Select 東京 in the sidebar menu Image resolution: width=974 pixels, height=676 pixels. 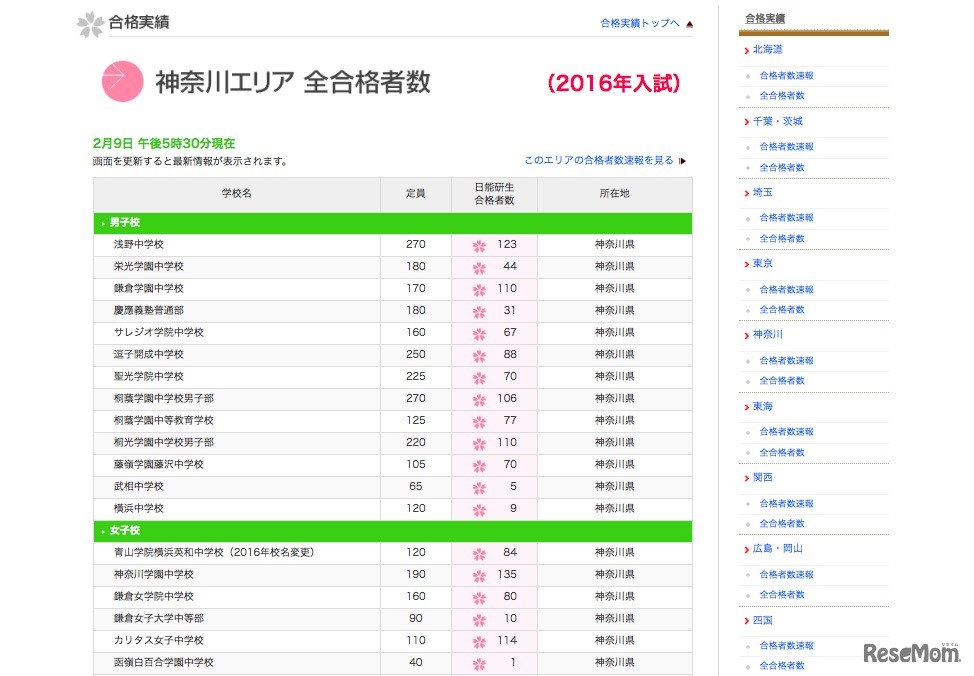point(762,264)
